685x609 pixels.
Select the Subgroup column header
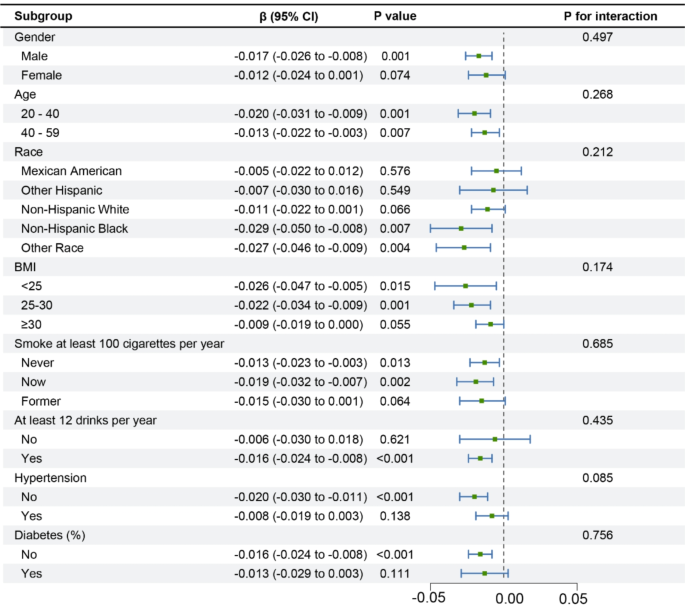(x=44, y=17)
